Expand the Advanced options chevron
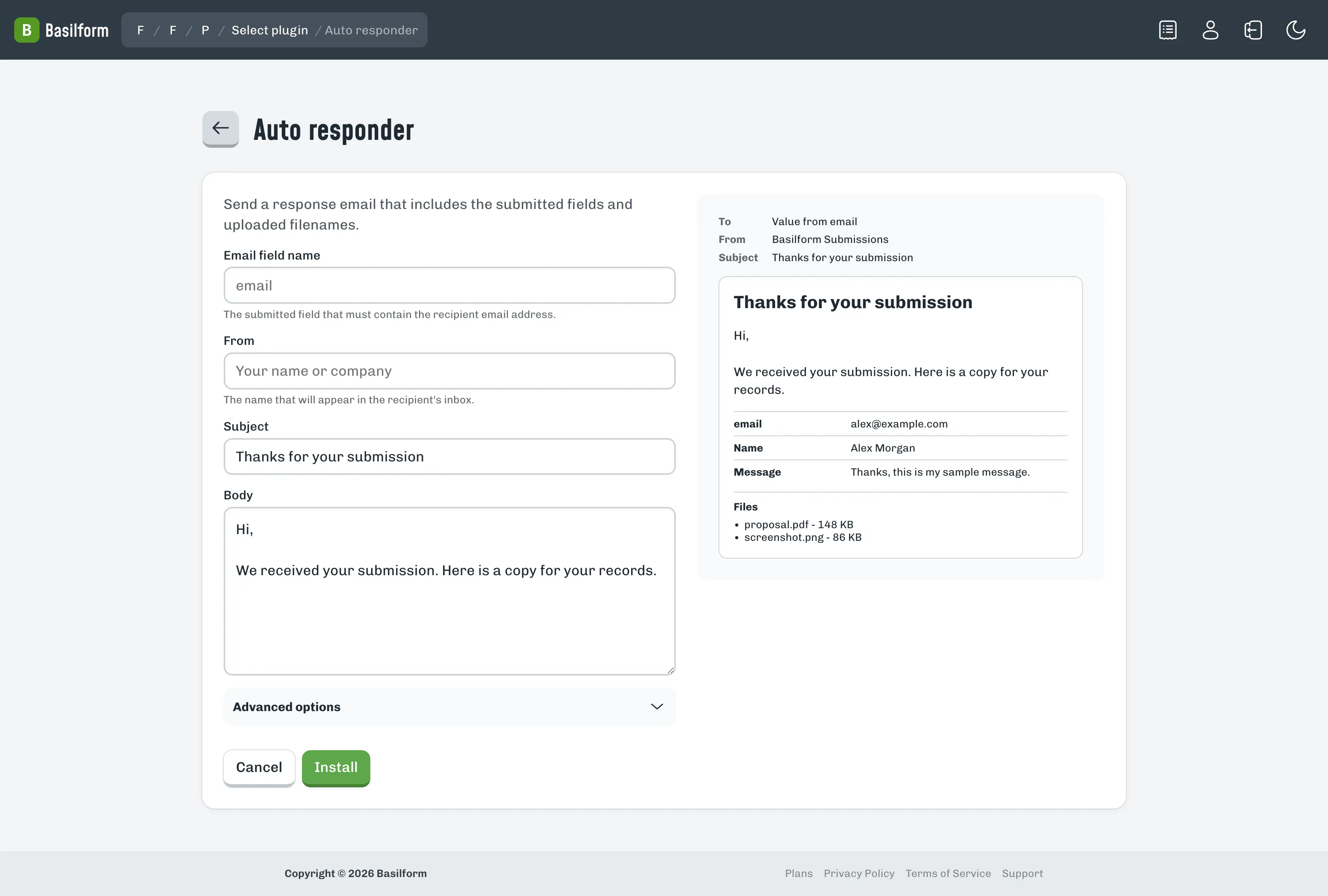The image size is (1328, 896). point(656,706)
